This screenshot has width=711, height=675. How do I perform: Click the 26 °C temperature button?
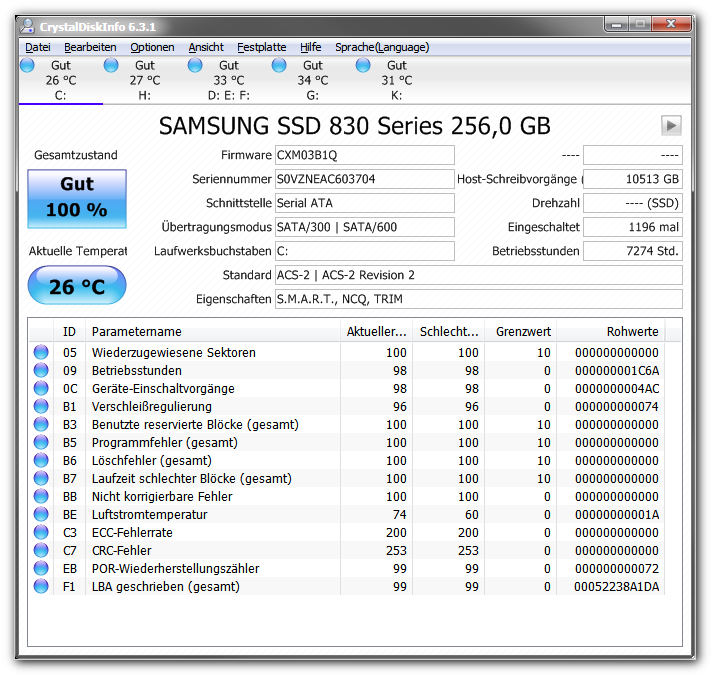[x=77, y=286]
